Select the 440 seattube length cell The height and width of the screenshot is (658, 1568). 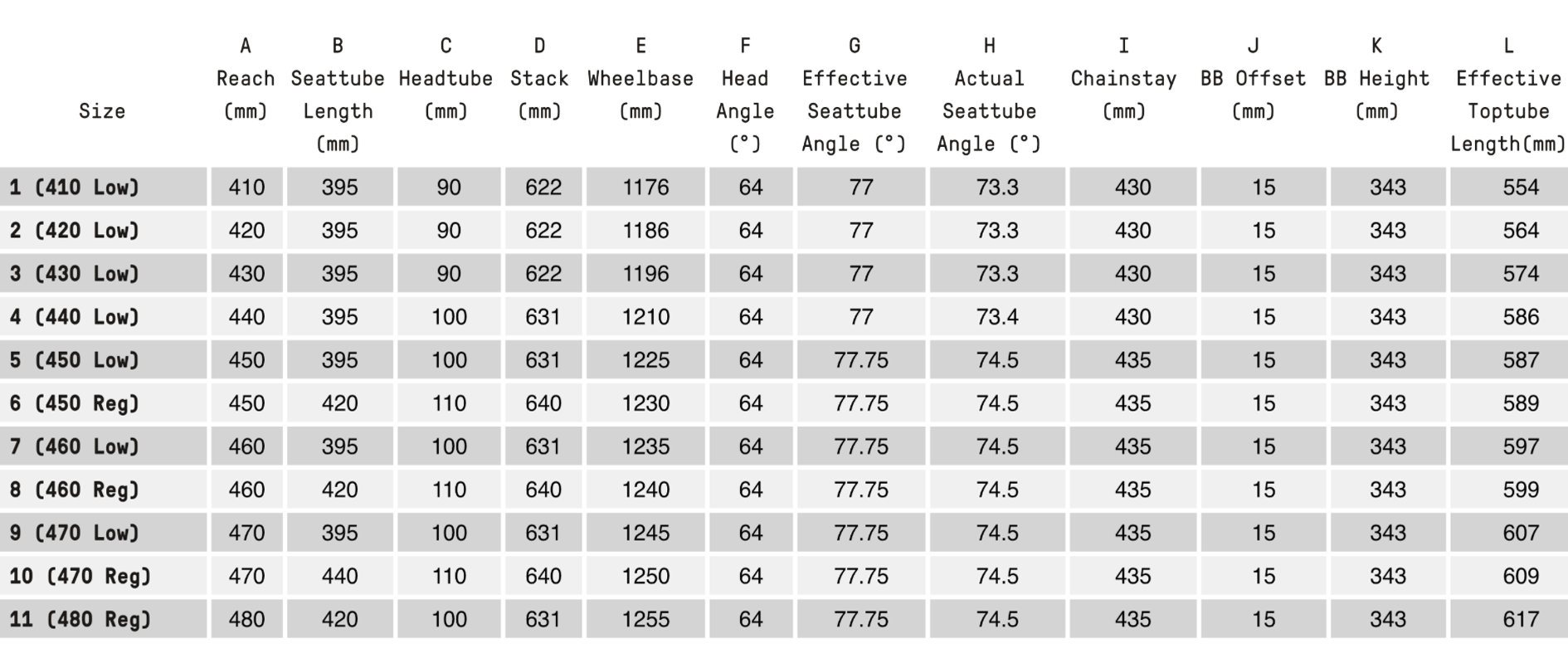(x=339, y=576)
